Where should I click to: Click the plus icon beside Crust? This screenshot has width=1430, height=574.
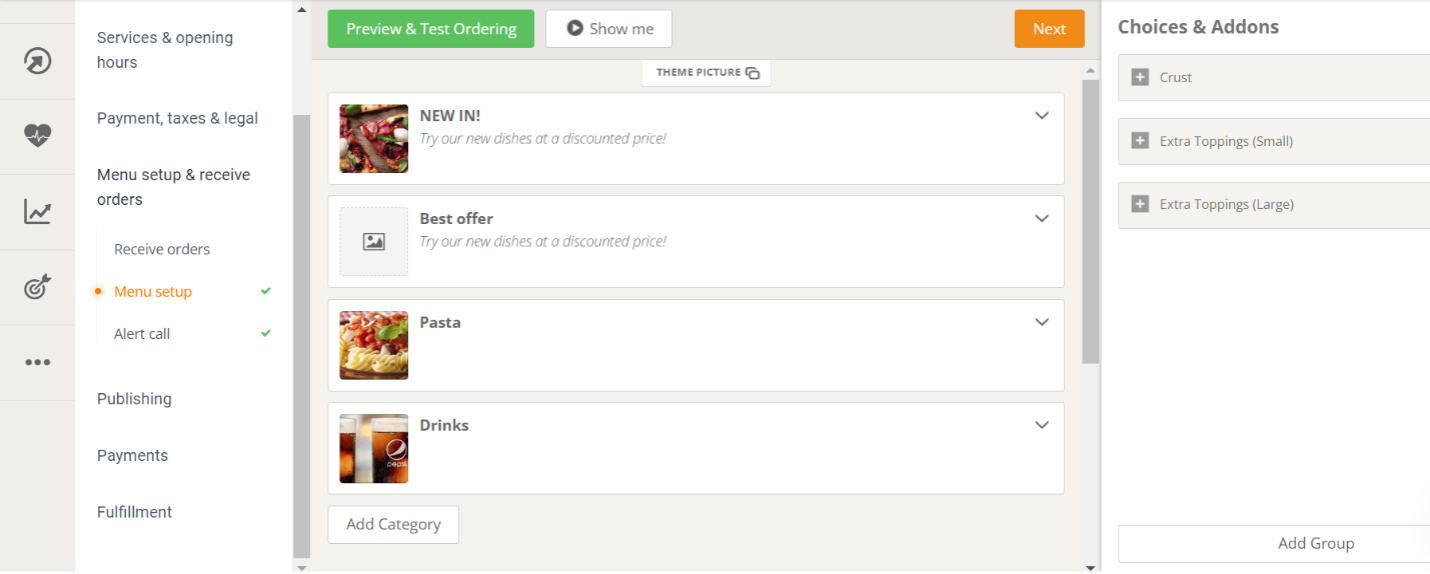[x=1140, y=77]
